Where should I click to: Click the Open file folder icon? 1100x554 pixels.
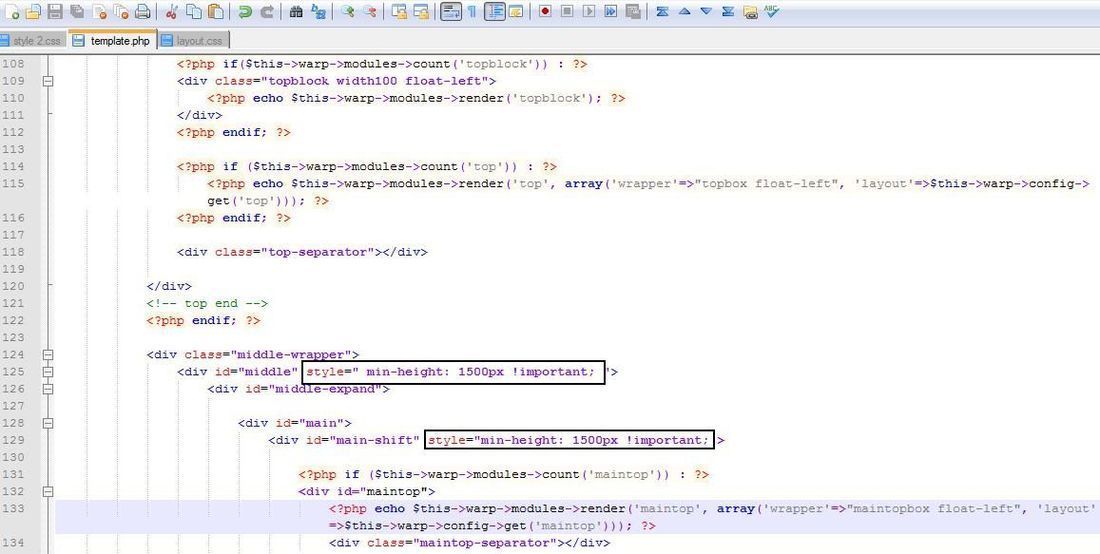click(33, 12)
